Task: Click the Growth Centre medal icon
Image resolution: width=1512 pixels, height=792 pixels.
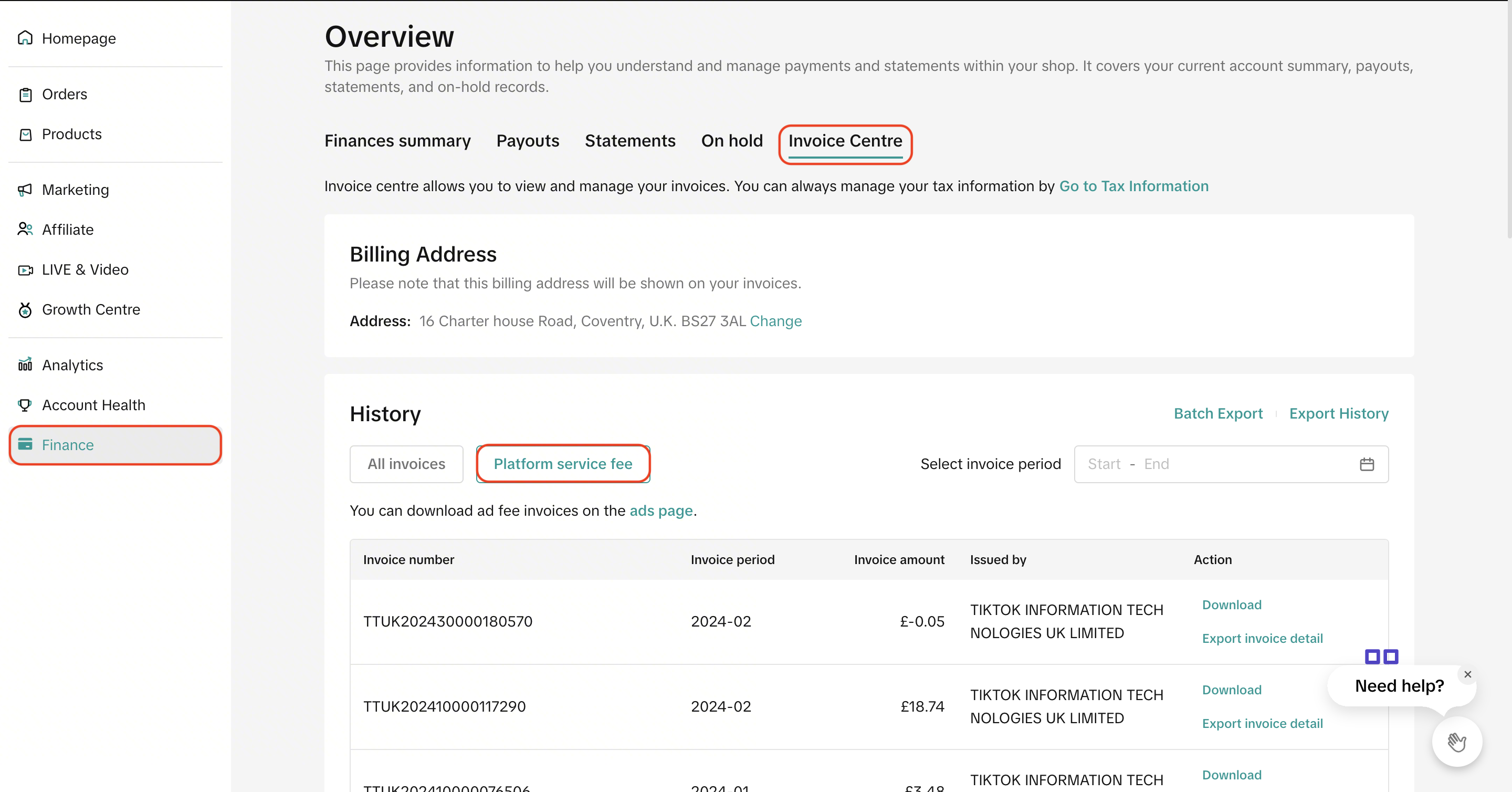Action: (25, 309)
